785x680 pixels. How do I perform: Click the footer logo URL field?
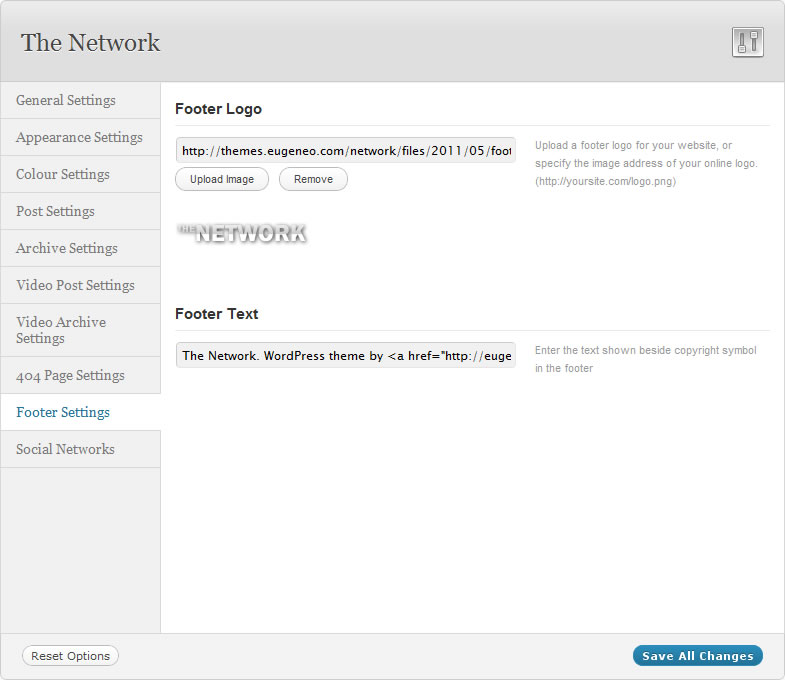[x=346, y=151]
